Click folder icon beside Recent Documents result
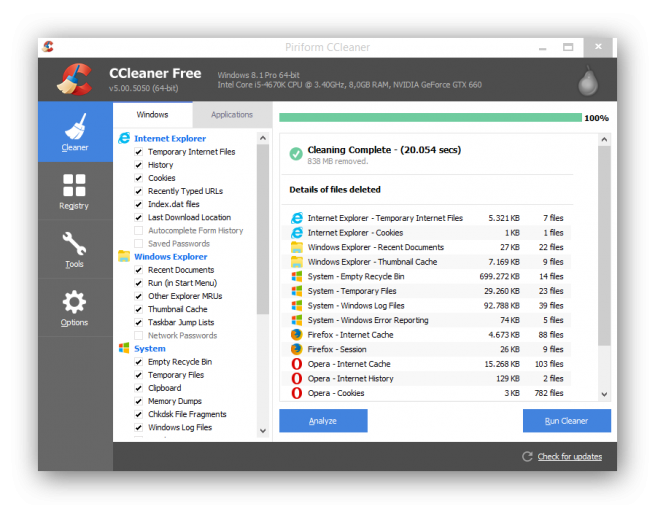The width and height of the screenshot is (655, 509). click(x=297, y=247)
